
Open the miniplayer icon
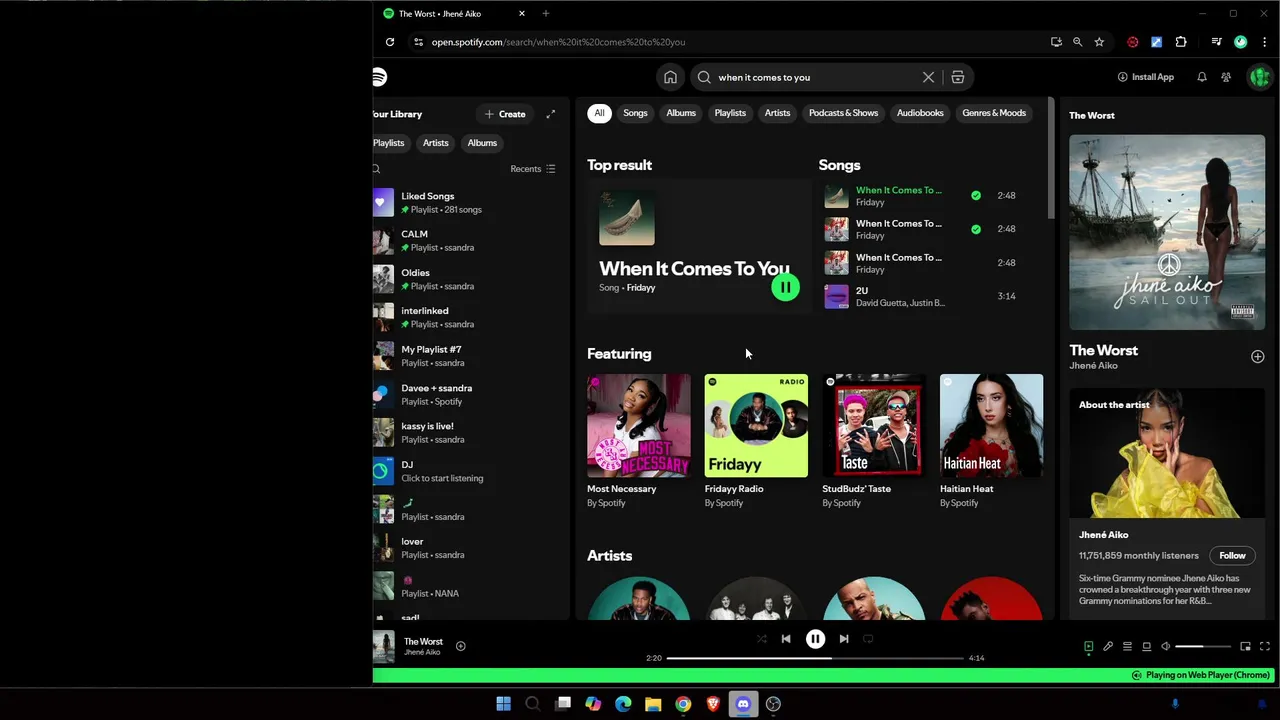coord(1245,646)
